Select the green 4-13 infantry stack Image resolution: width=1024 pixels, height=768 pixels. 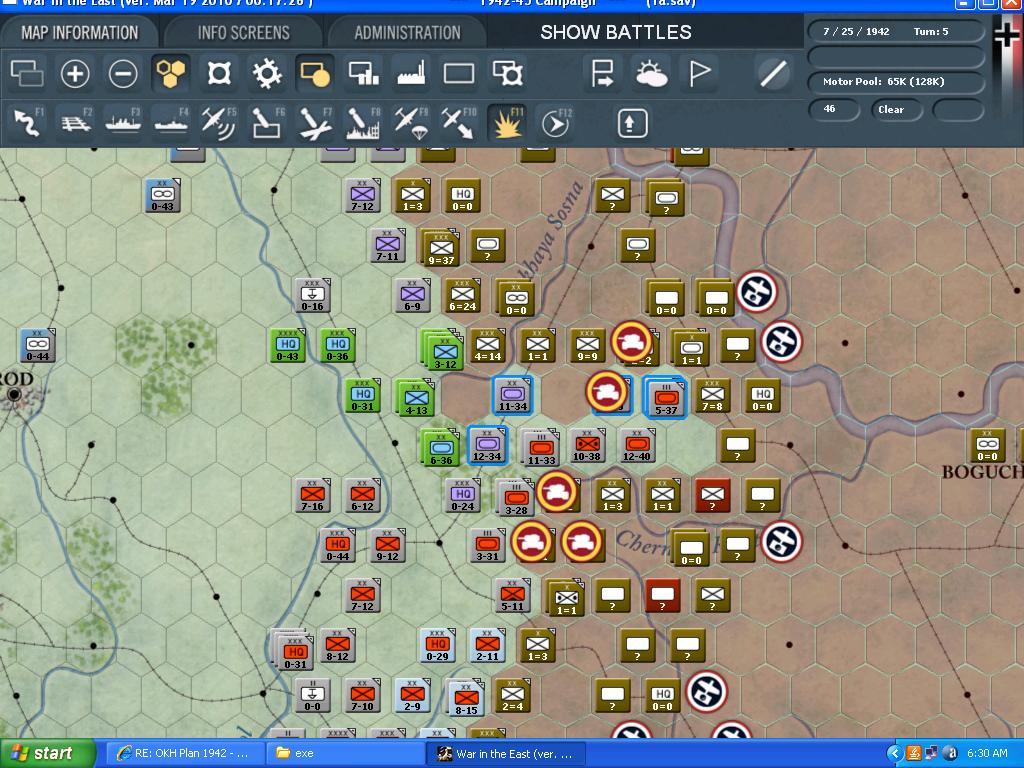[x=415, y=397]
